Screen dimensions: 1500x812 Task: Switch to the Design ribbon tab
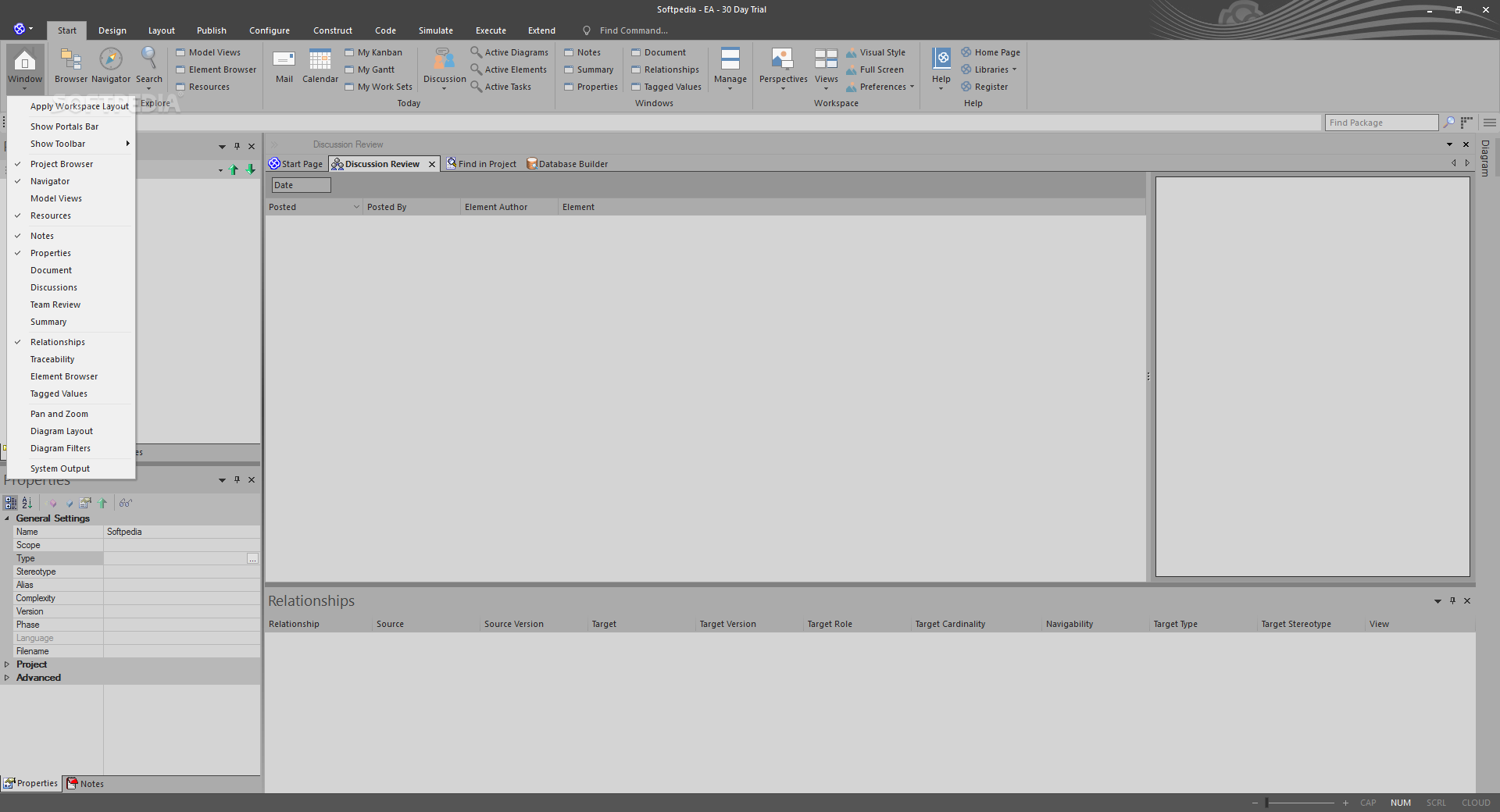(112, 30)
